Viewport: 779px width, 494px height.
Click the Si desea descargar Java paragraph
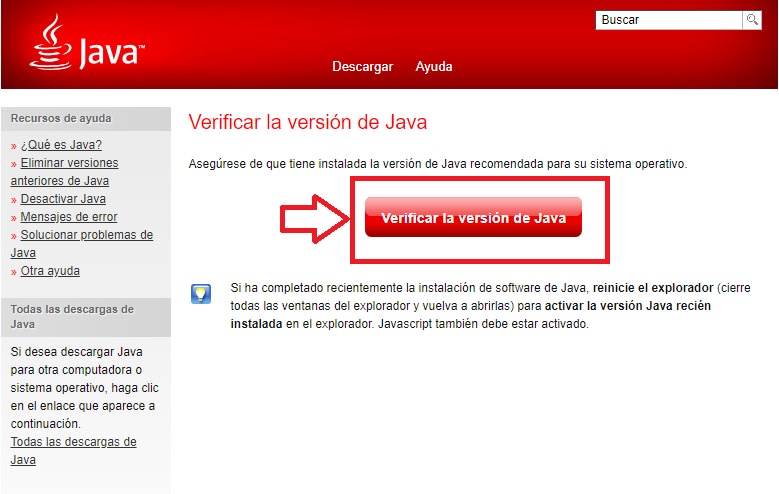84,388
